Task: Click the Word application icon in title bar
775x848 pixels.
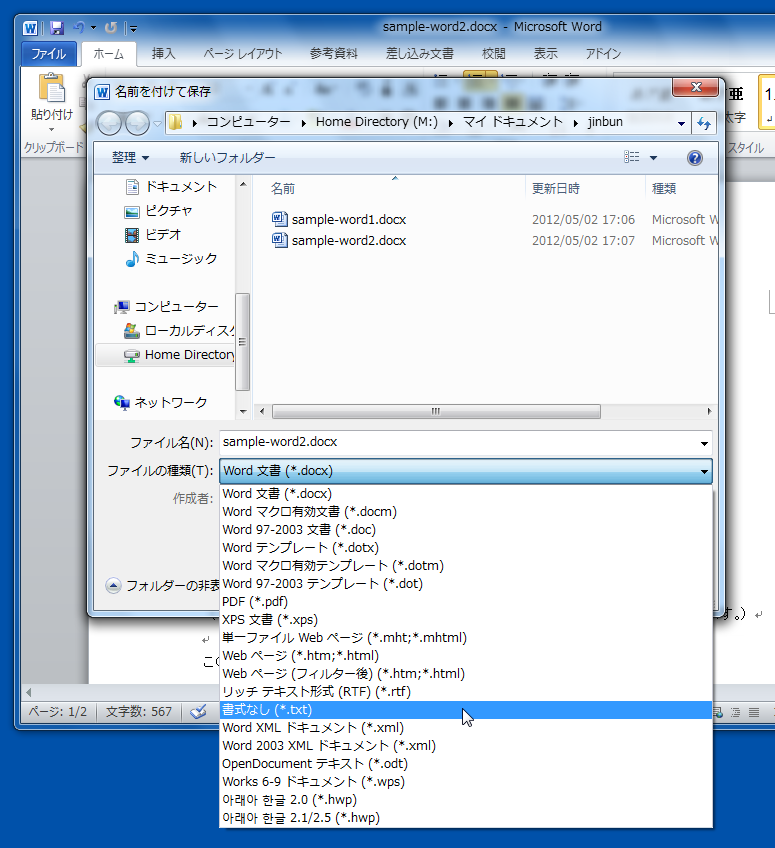Action: [30, 28]
